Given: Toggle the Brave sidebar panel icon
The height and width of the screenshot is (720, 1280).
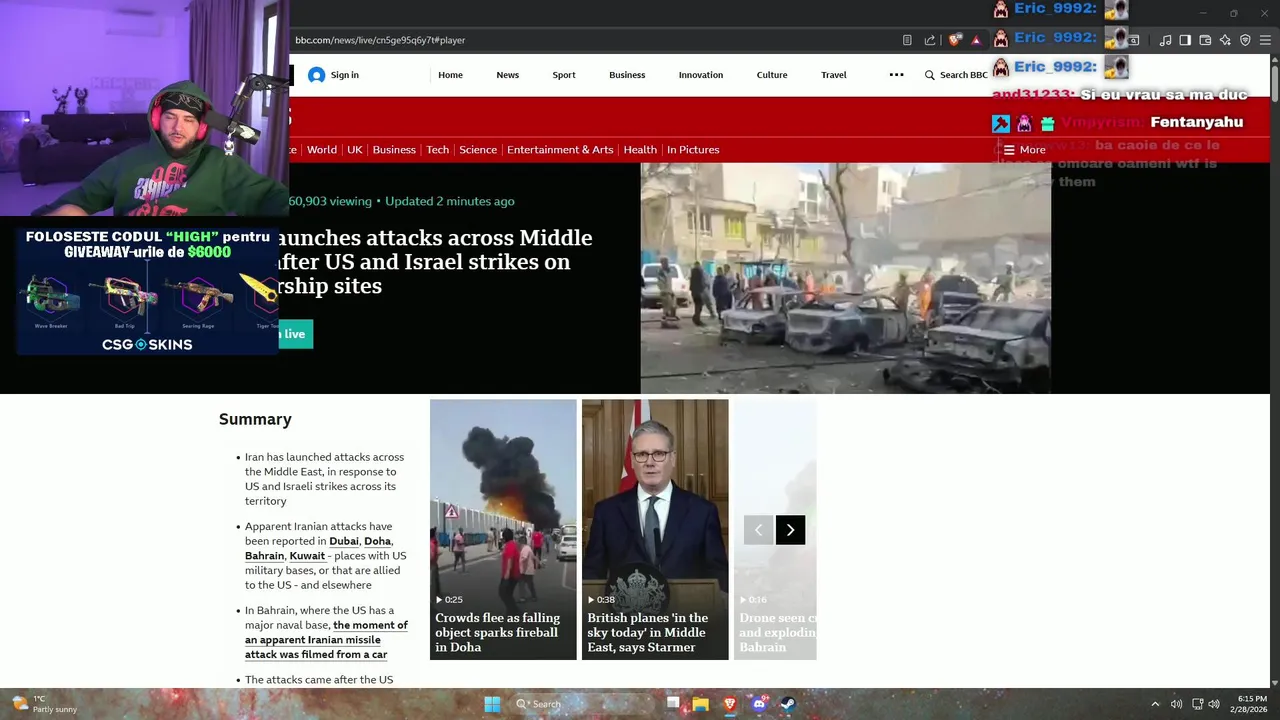Looking at the screenshot, I should pos(1185,40).
